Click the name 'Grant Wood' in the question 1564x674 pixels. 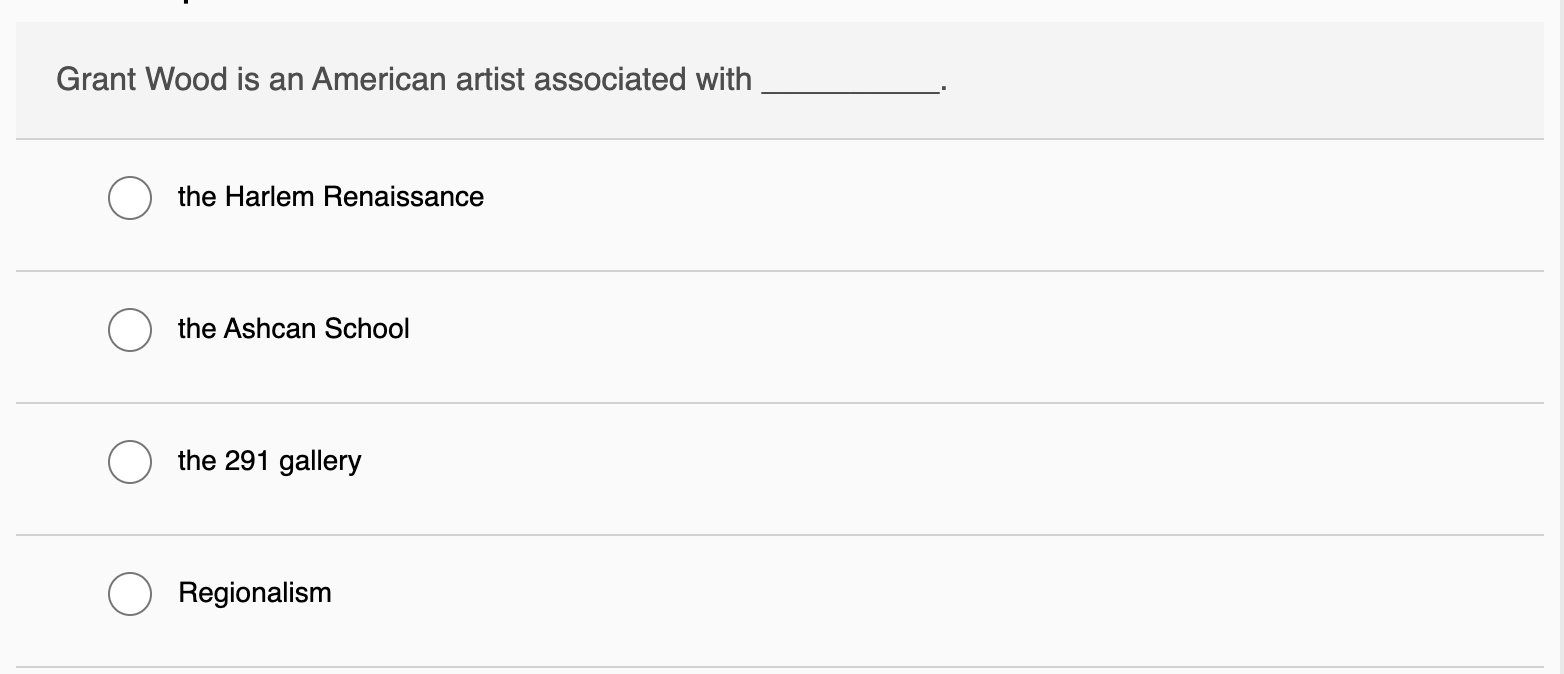[142, 80]
